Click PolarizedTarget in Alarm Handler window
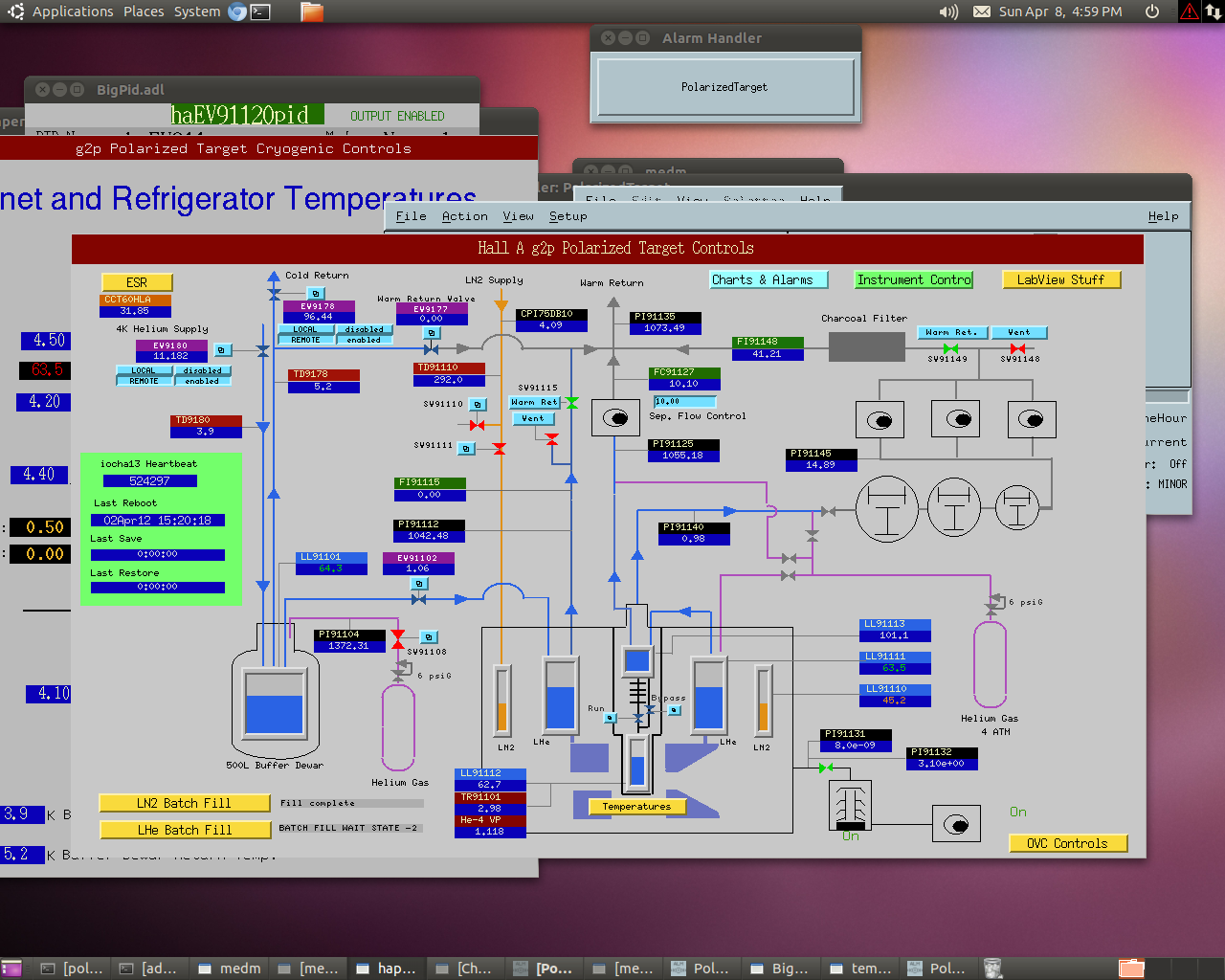This screenshot has width=1225, height=980. pyautogui.click(x=724, y=87)
